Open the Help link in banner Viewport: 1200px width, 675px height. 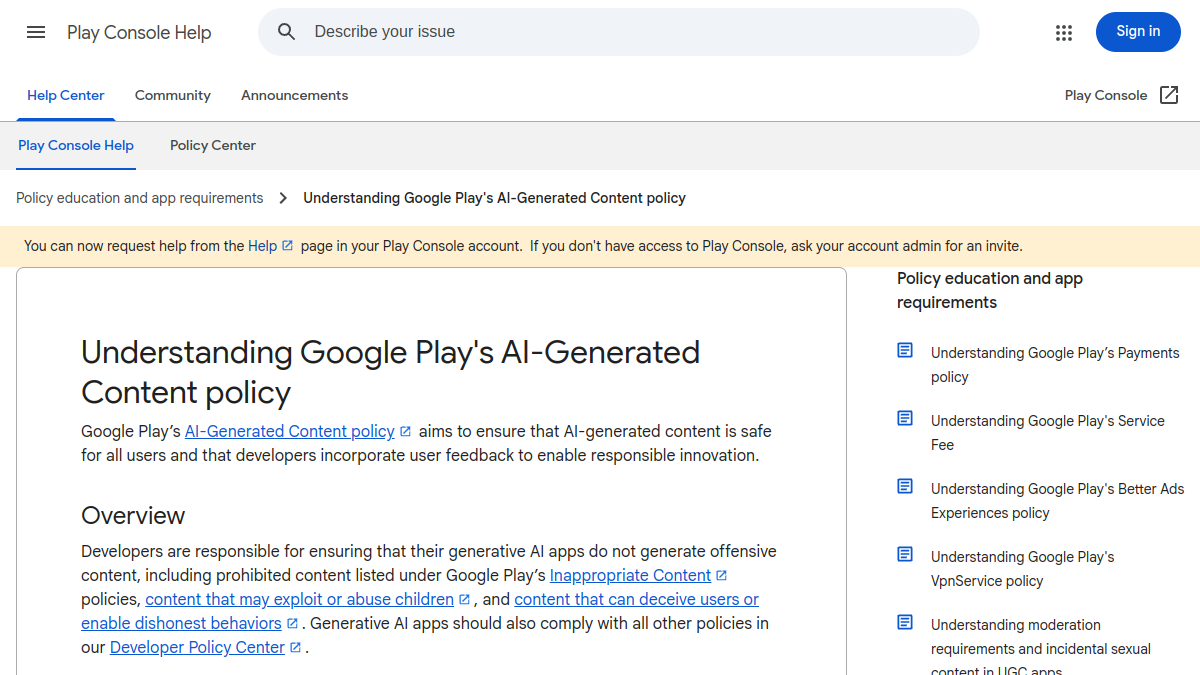tap(263, 245)
